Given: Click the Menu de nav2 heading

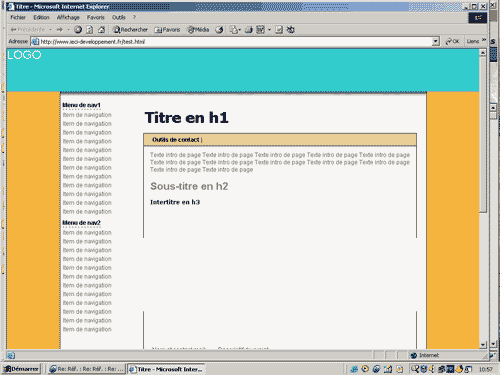Looking at the screenshot, I should (x=81, y=223).
